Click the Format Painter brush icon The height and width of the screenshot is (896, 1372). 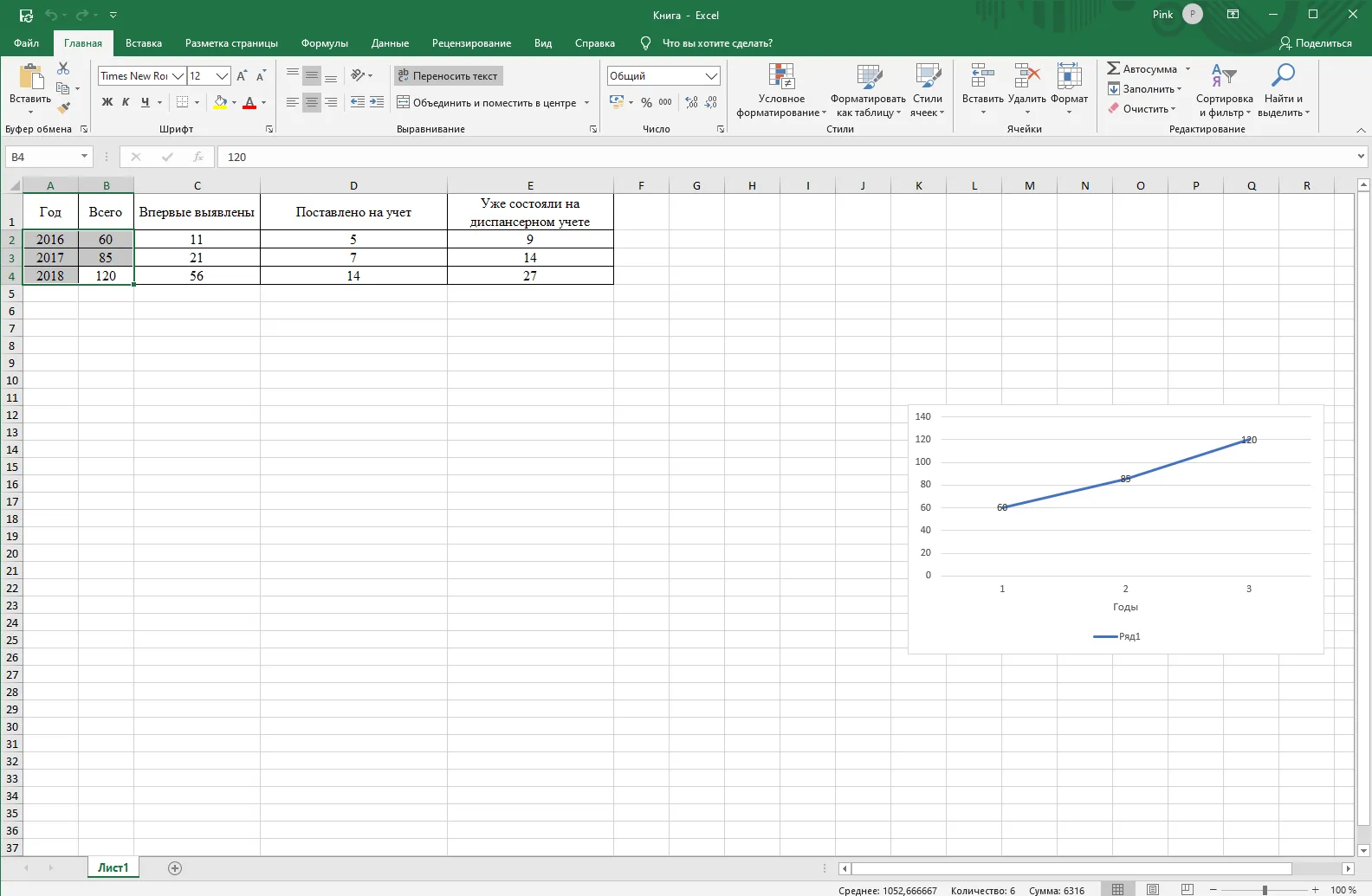pyautogui.click(x=63, y=108)
